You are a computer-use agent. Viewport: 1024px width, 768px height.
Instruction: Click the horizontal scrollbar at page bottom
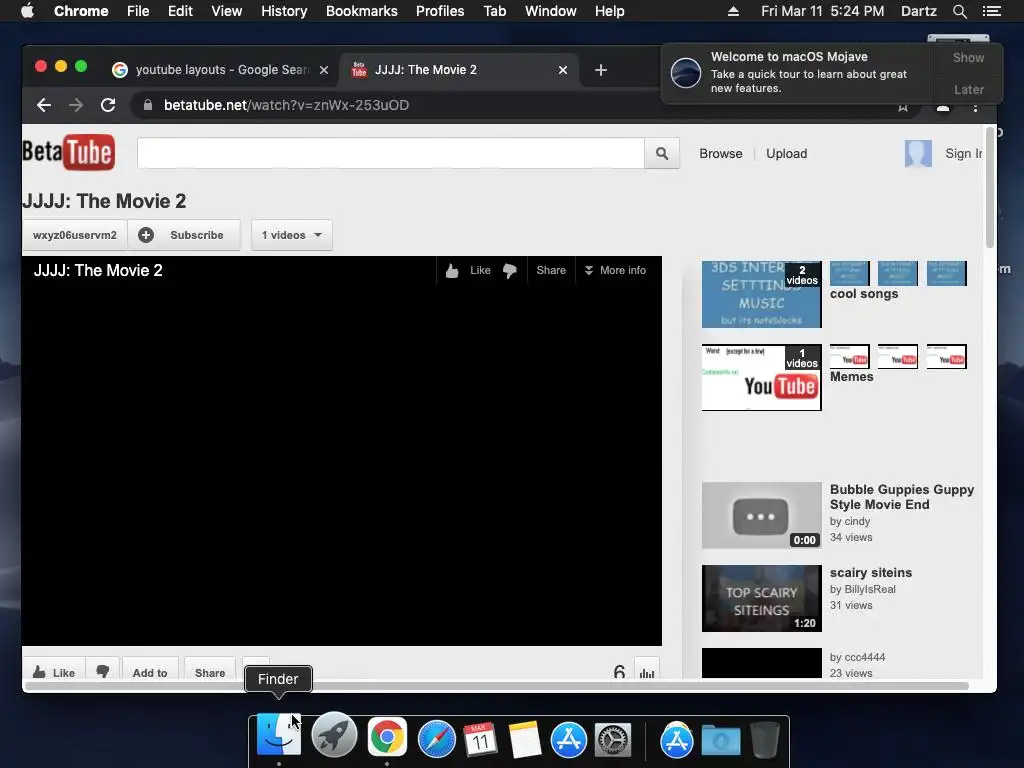pos(496,686)
